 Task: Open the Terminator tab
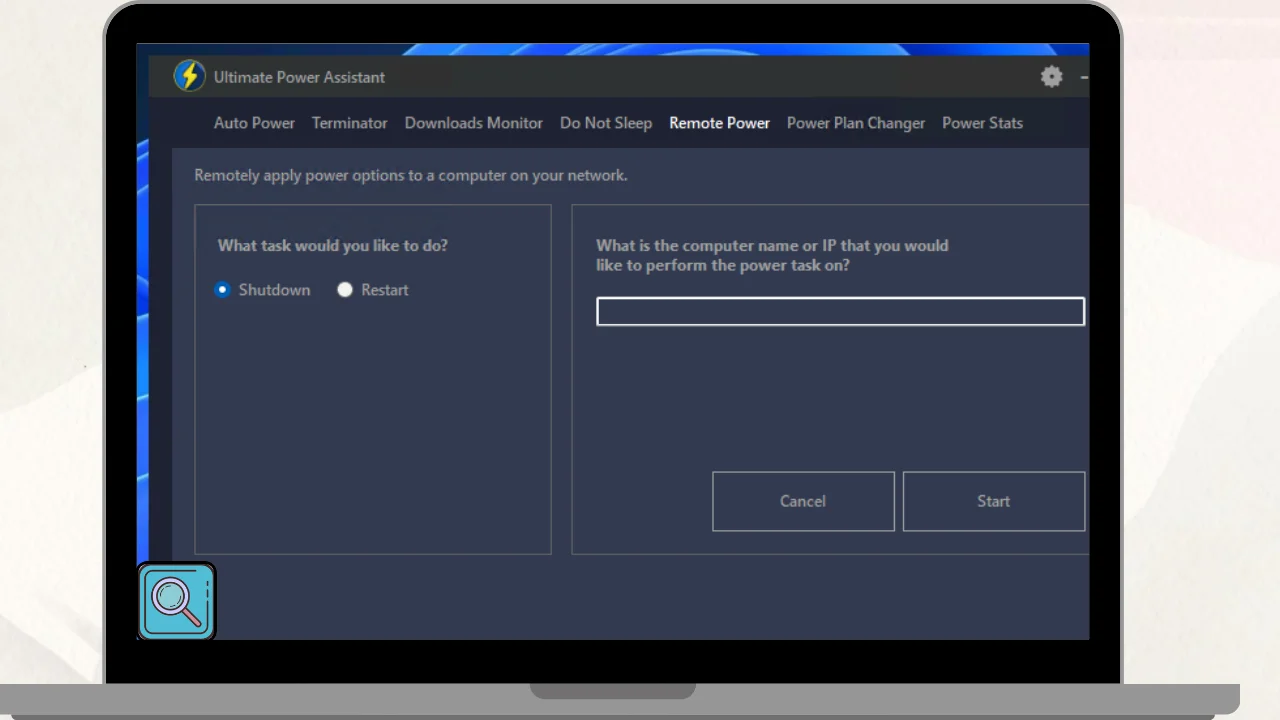(x=349, y=123)
